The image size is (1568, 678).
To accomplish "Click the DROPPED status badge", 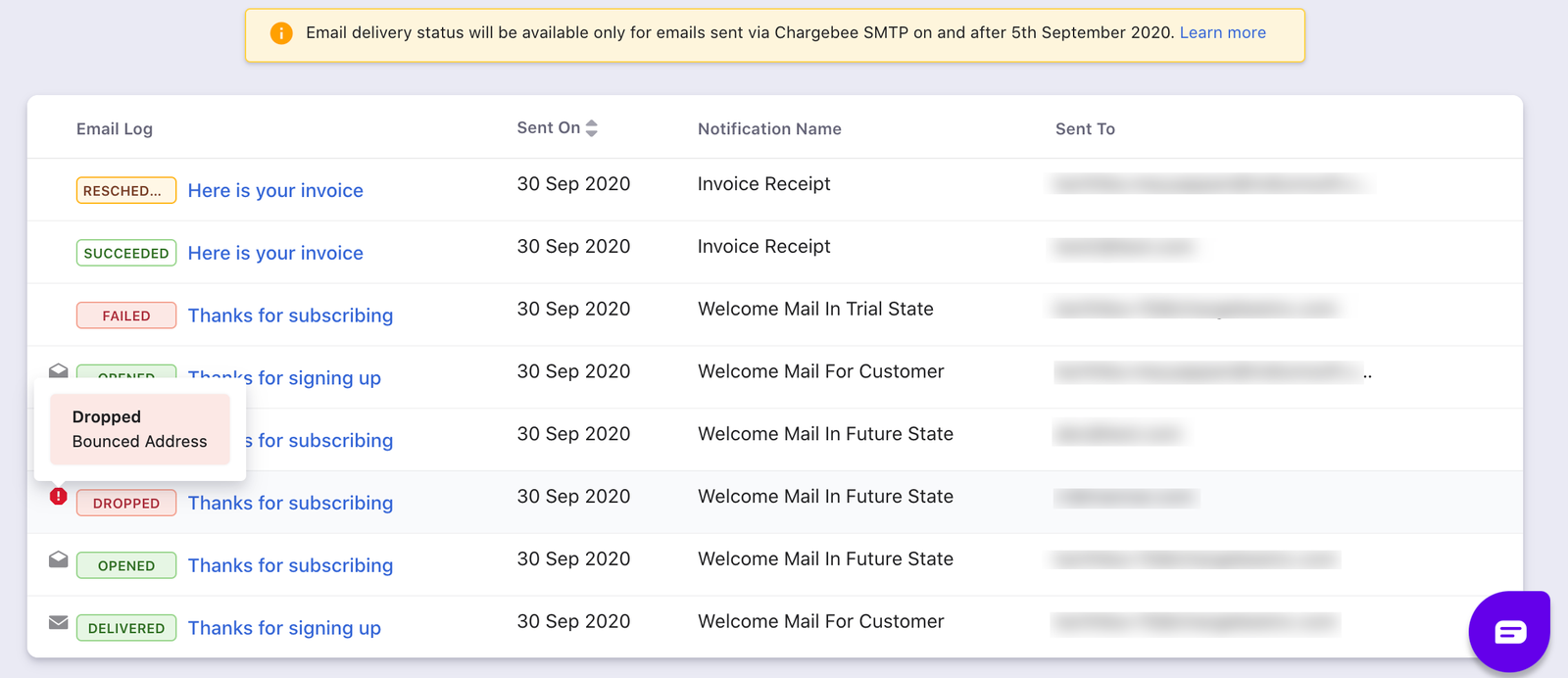I will [x=126, y=504].
